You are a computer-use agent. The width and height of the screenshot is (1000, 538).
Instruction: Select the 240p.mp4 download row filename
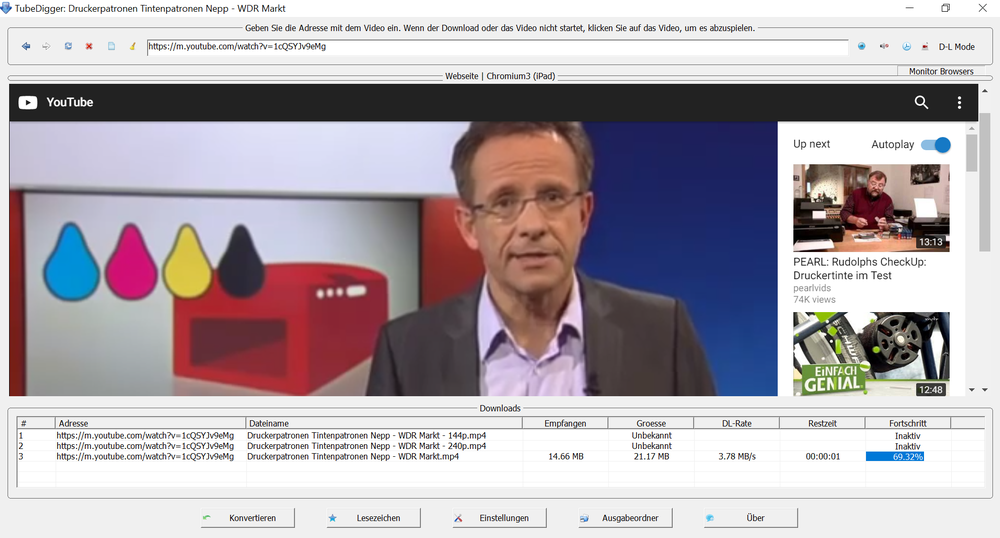[367, 446]
